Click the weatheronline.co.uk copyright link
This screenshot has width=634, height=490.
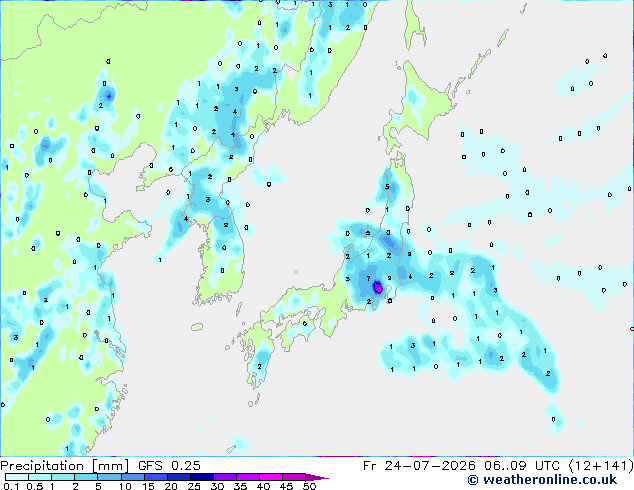pos(542,480)
